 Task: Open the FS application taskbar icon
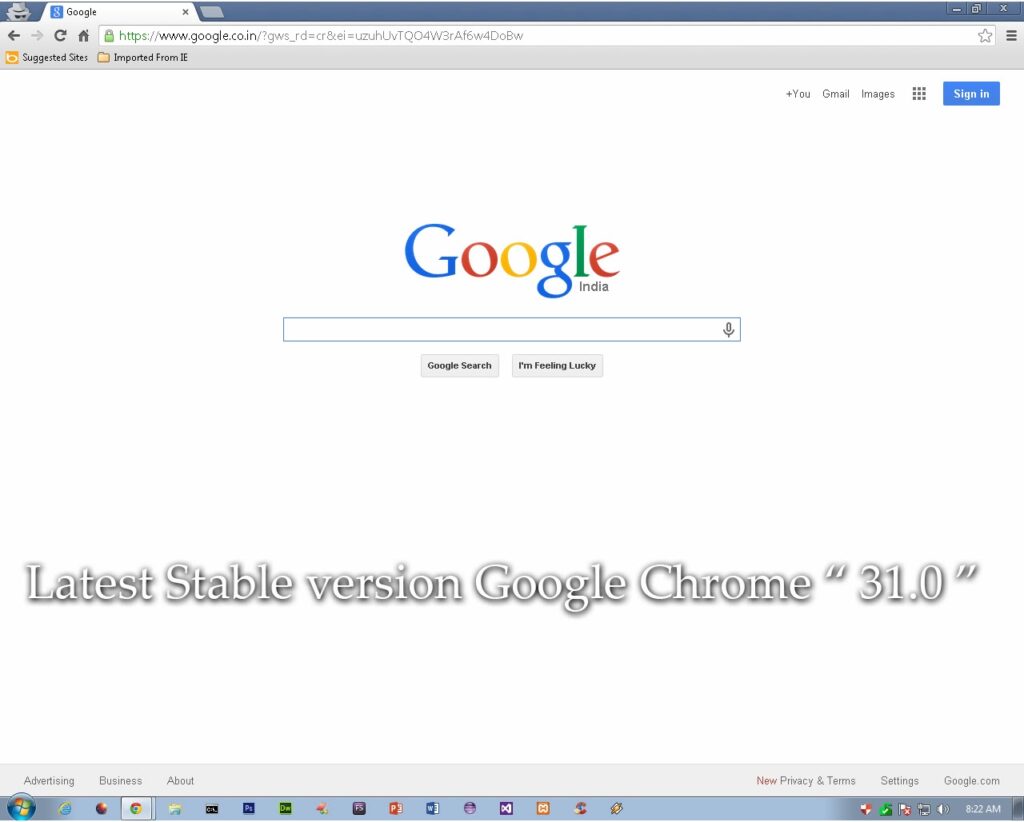point(359,808)
